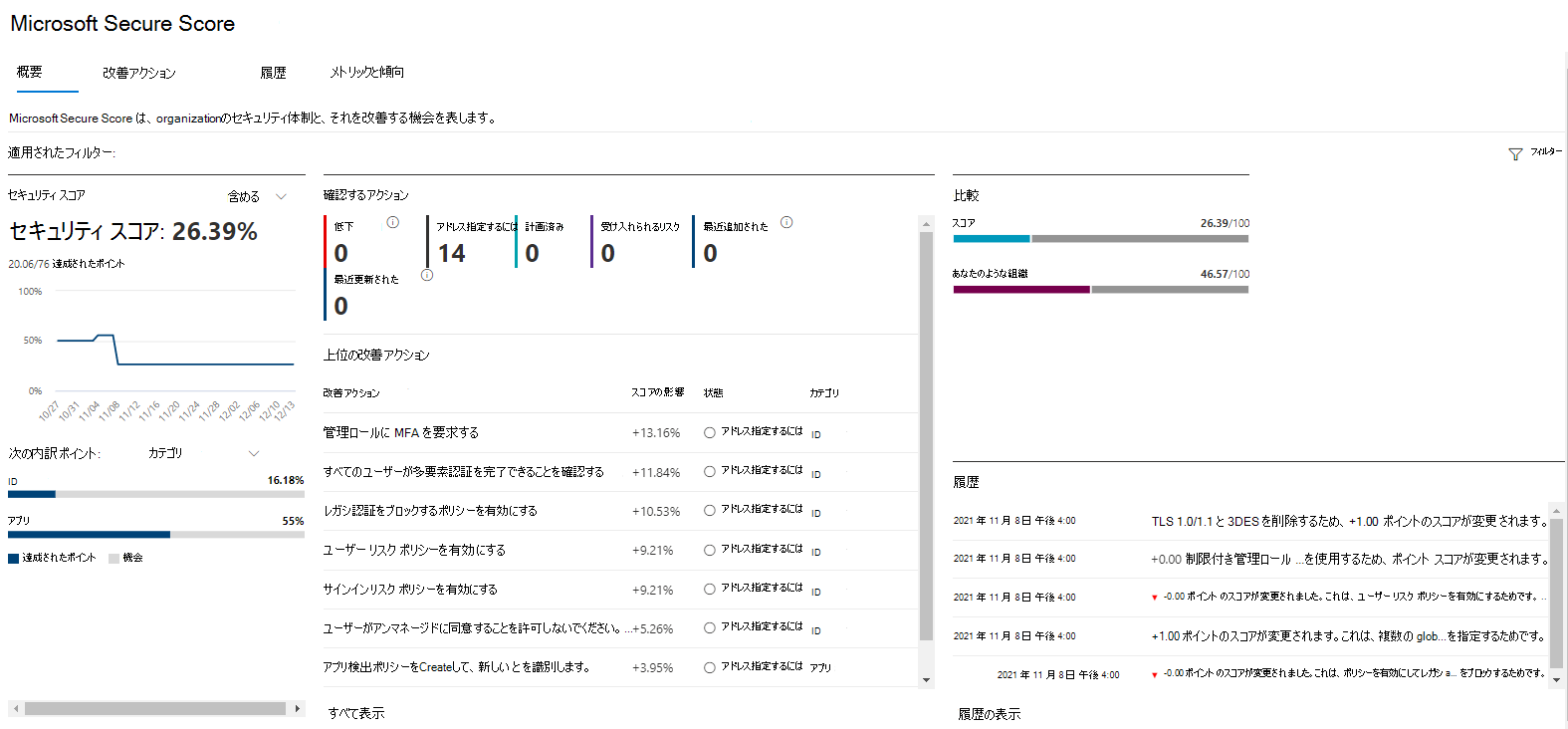Viewport: 1568px width, 729px height.
Task: Open 管理ロールに MFA を要求する action
Action: tap(401, 432)
